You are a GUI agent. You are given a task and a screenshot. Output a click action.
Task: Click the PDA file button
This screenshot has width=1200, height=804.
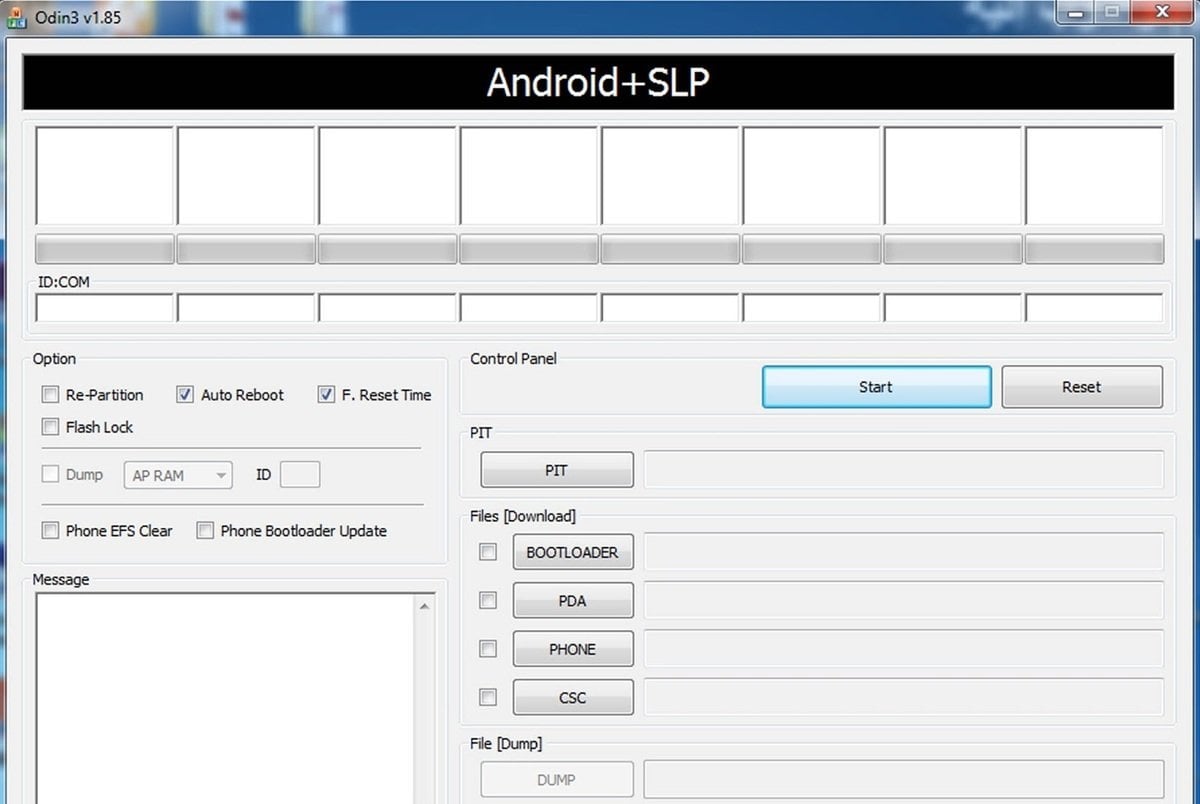(x=573, y=601)
